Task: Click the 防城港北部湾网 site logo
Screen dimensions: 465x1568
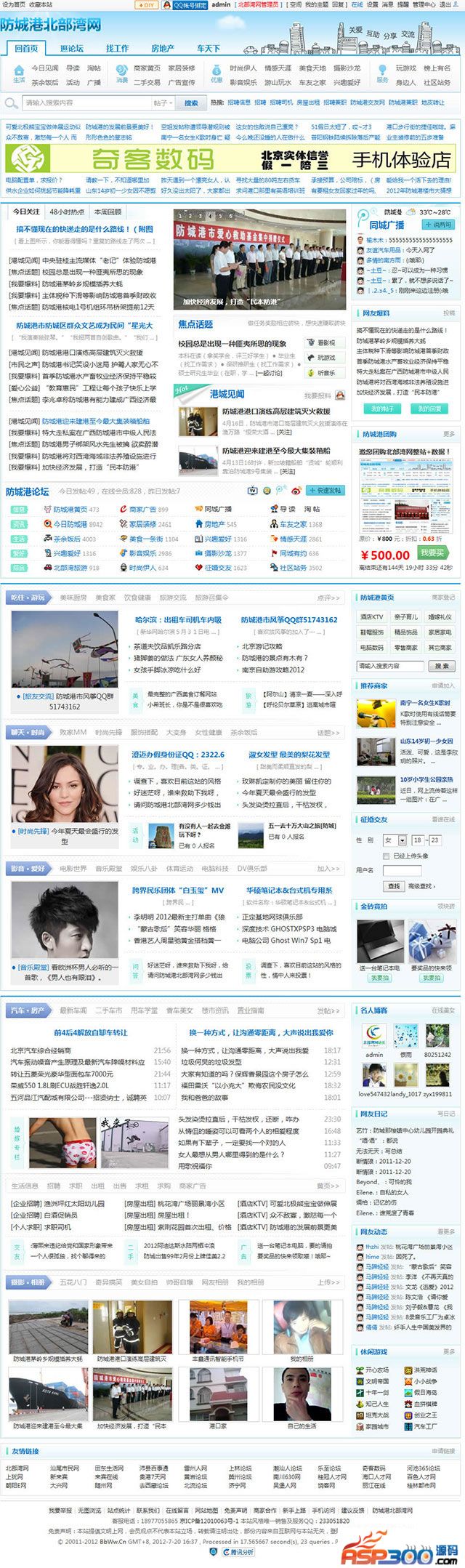Action: (x=51, y=26)
